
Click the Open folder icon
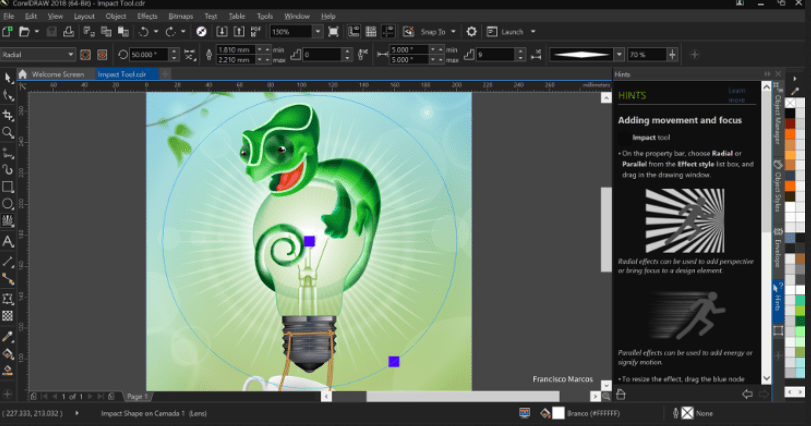coord(24,32)
